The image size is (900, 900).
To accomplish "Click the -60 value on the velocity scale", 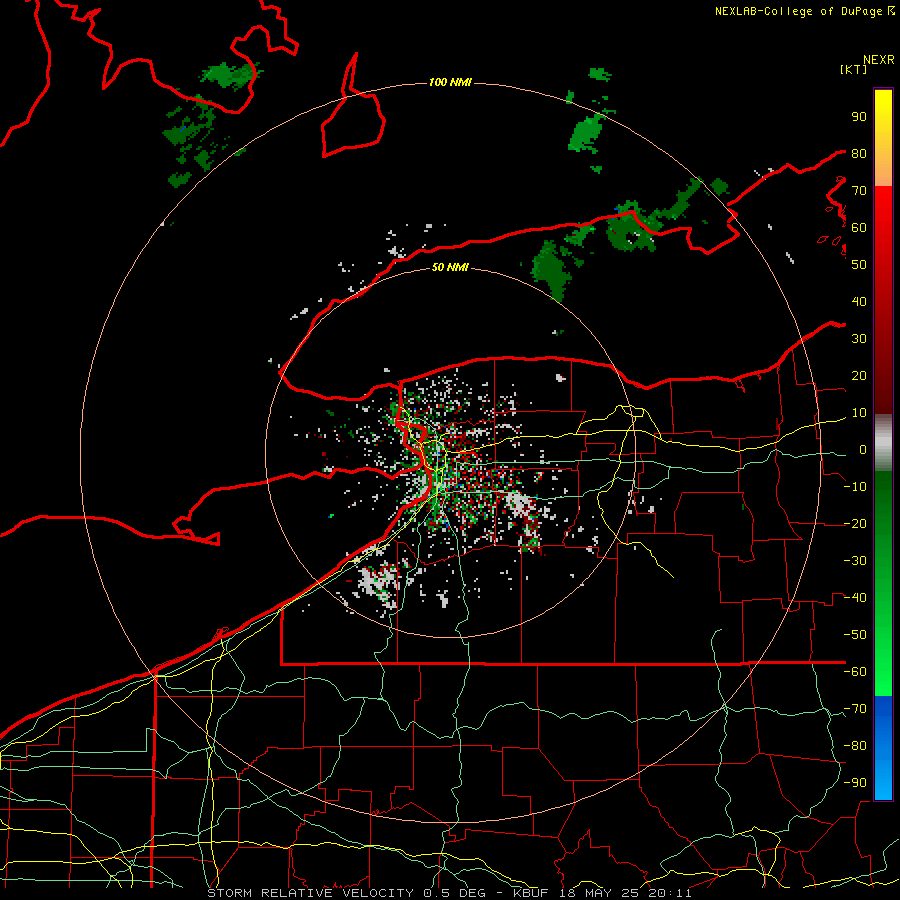I will coord(855,672).
